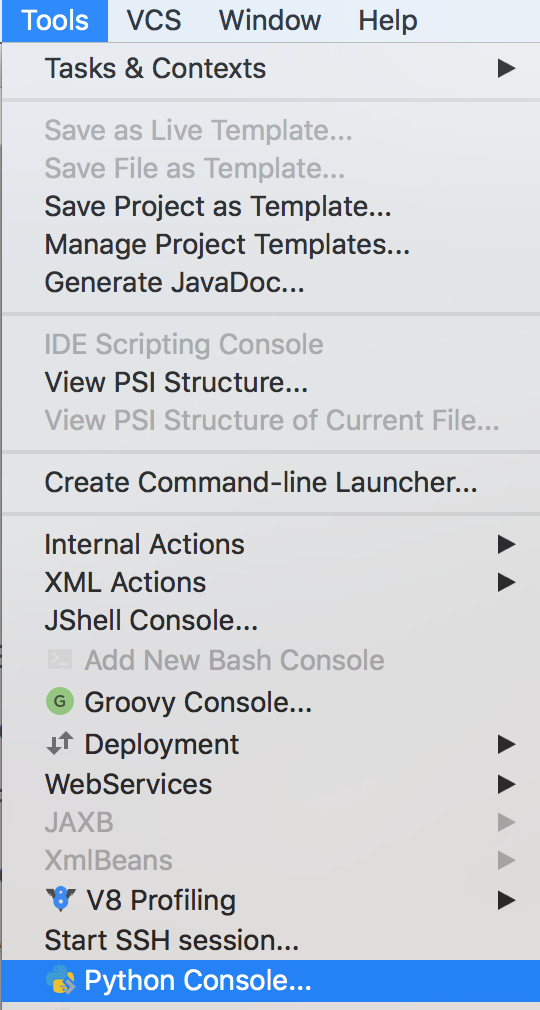Click the greyed XmlBeans entry
540x1010 pixels.
(x=108, y=860)
